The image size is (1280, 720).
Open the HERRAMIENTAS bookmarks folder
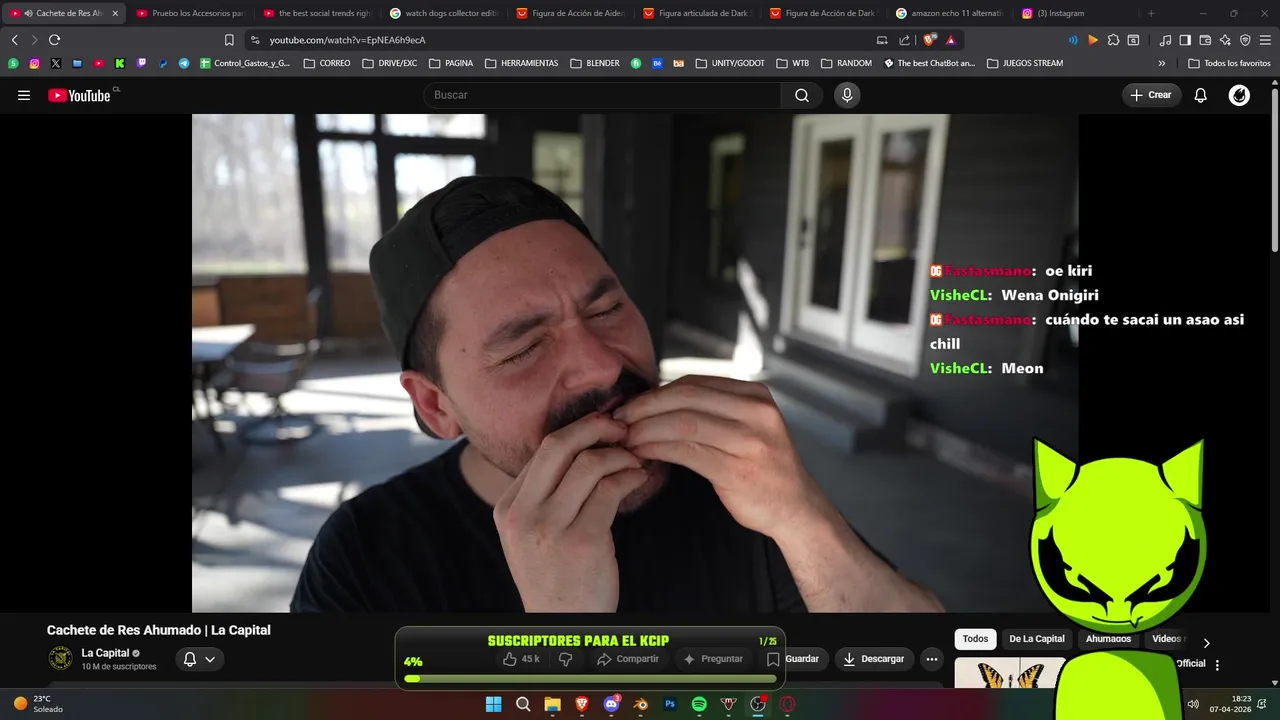click(x=521, y=63)
